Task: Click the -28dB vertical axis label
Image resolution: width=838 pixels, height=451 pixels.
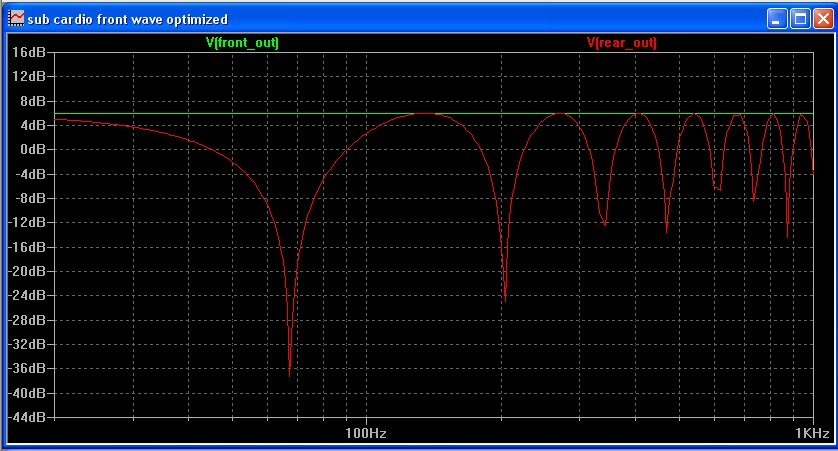Action: tap(27, 320)
